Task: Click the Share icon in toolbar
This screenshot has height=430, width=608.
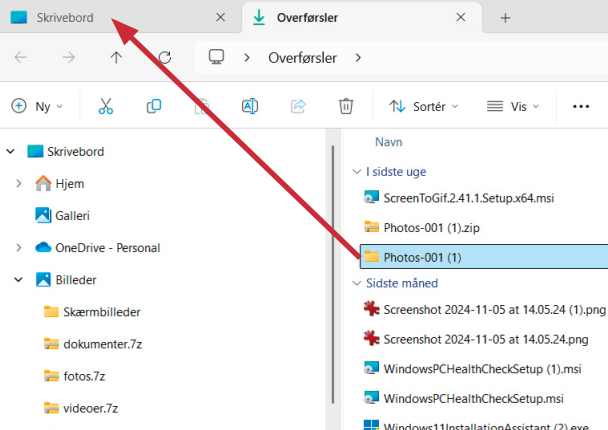Action: click(298, 106)
